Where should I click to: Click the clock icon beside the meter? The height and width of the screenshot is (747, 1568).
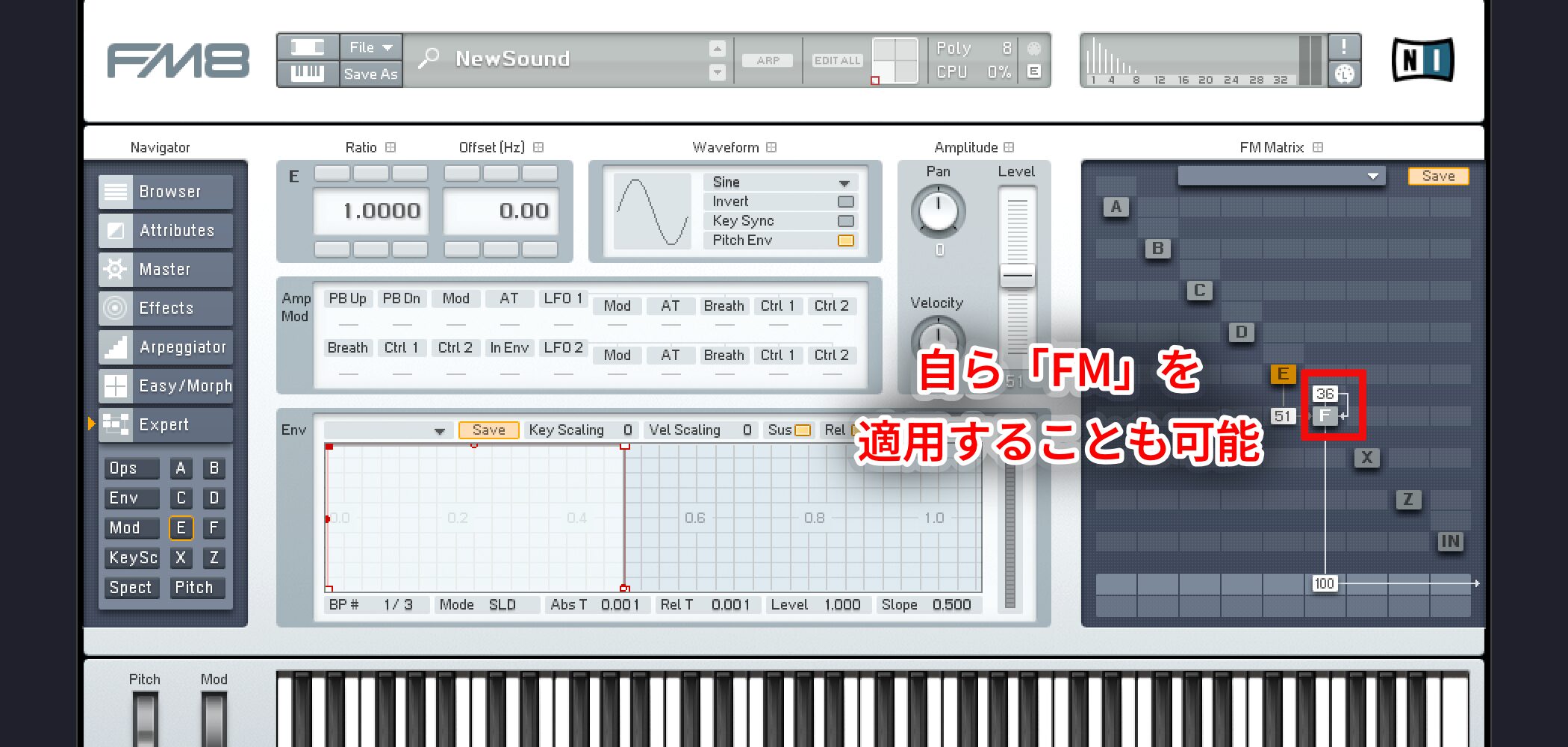click(1344, 73)
